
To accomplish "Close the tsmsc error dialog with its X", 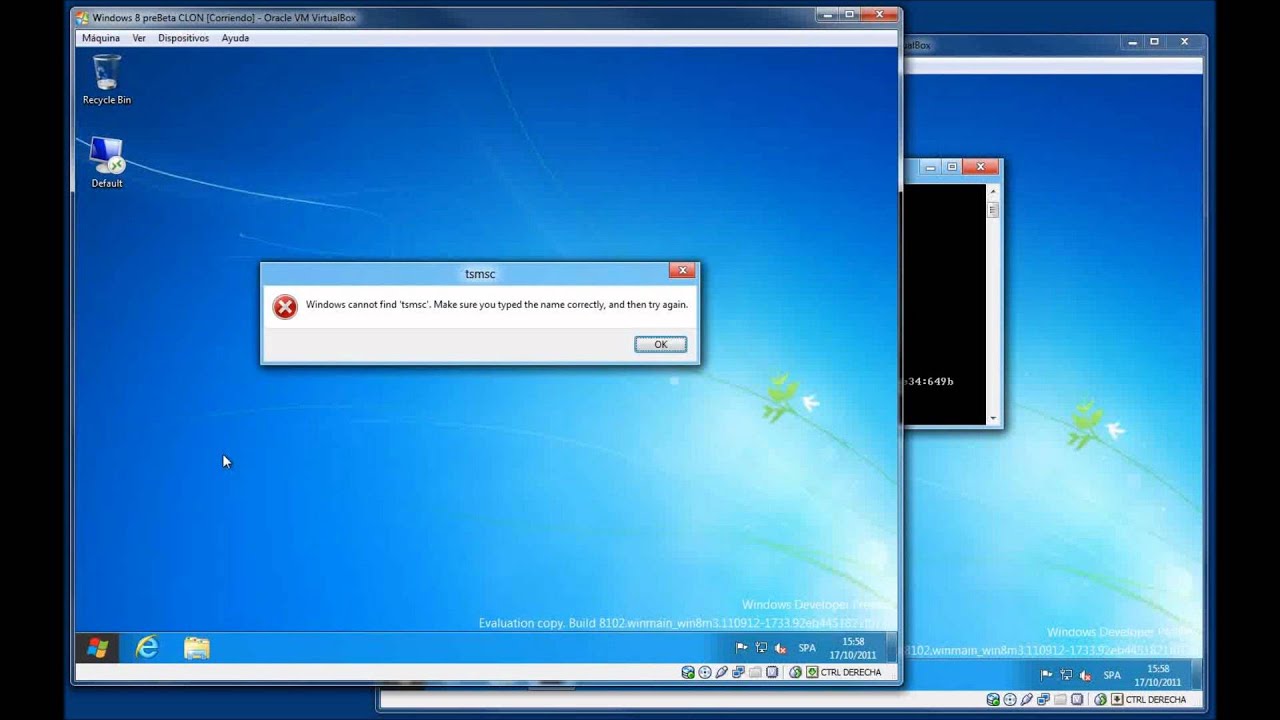I will pos(682,270).
